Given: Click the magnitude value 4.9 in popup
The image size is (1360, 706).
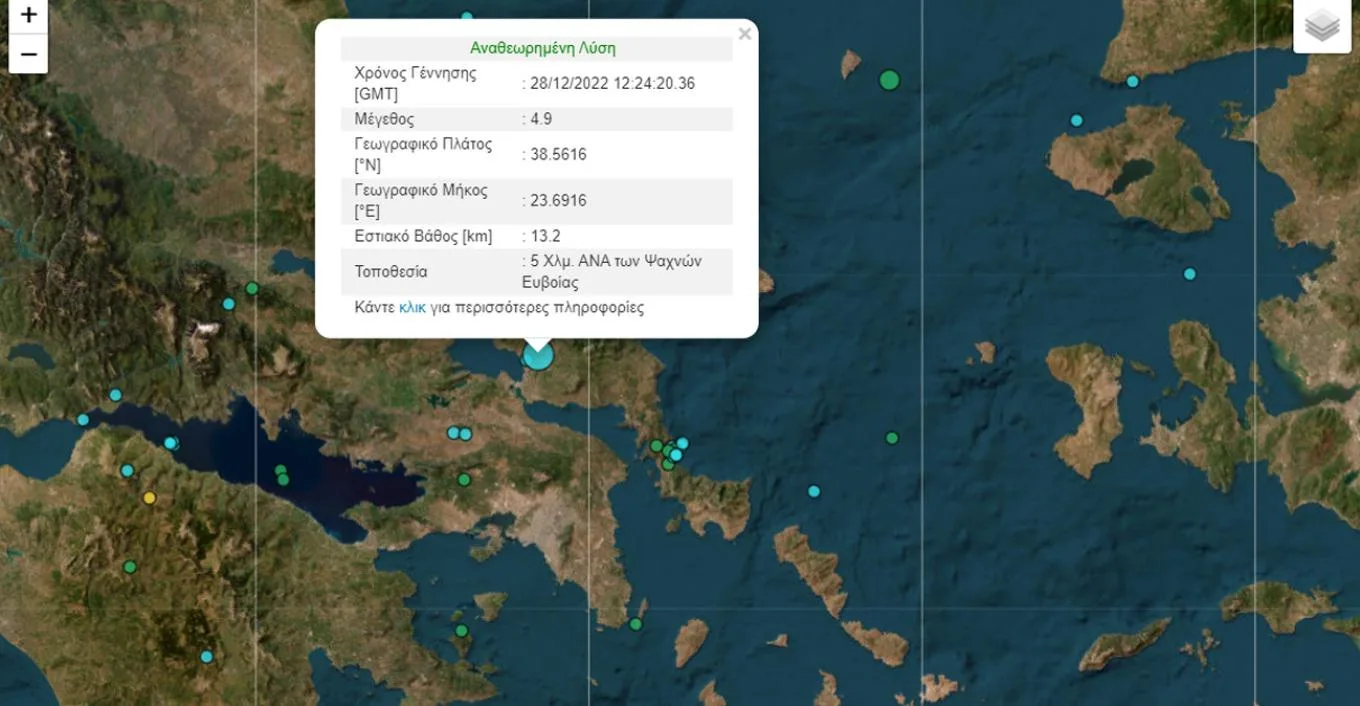Looking at the screenshot, I should (x=542, y=119).
